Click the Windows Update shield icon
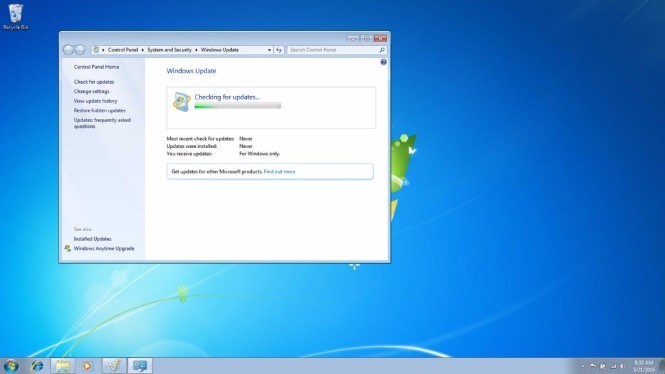 click(182, 102)
